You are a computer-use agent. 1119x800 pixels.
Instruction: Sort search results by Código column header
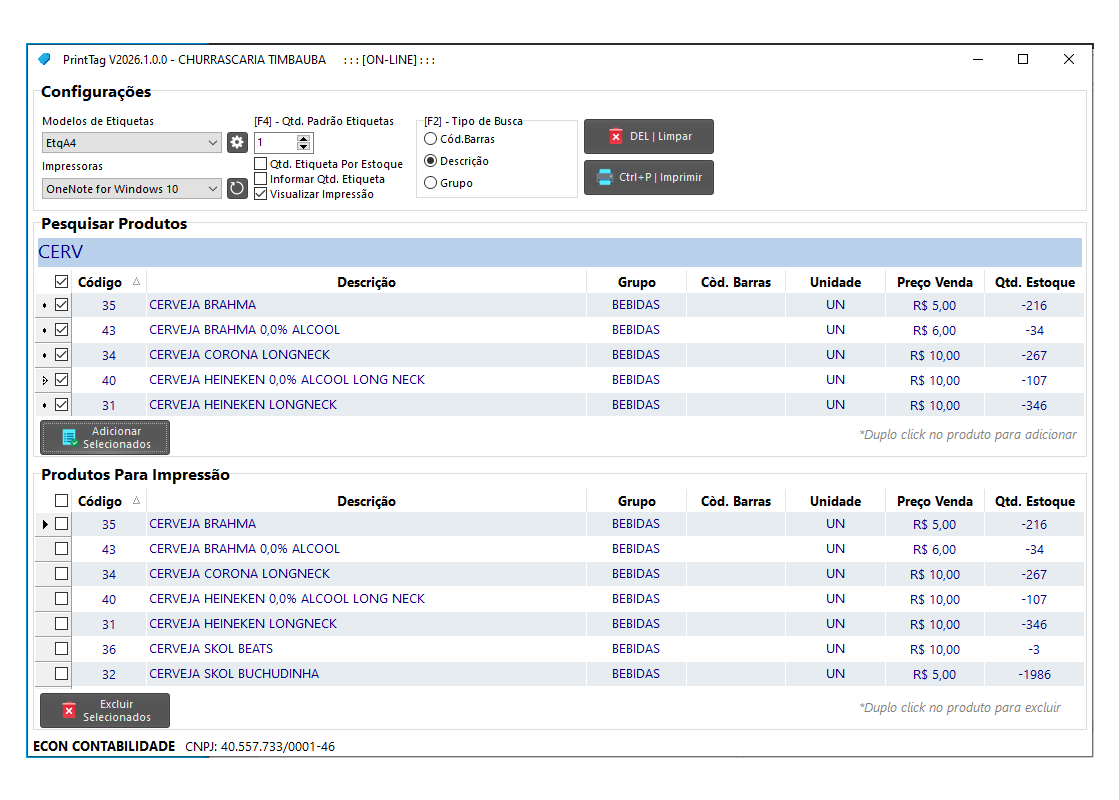click(100, 282)
